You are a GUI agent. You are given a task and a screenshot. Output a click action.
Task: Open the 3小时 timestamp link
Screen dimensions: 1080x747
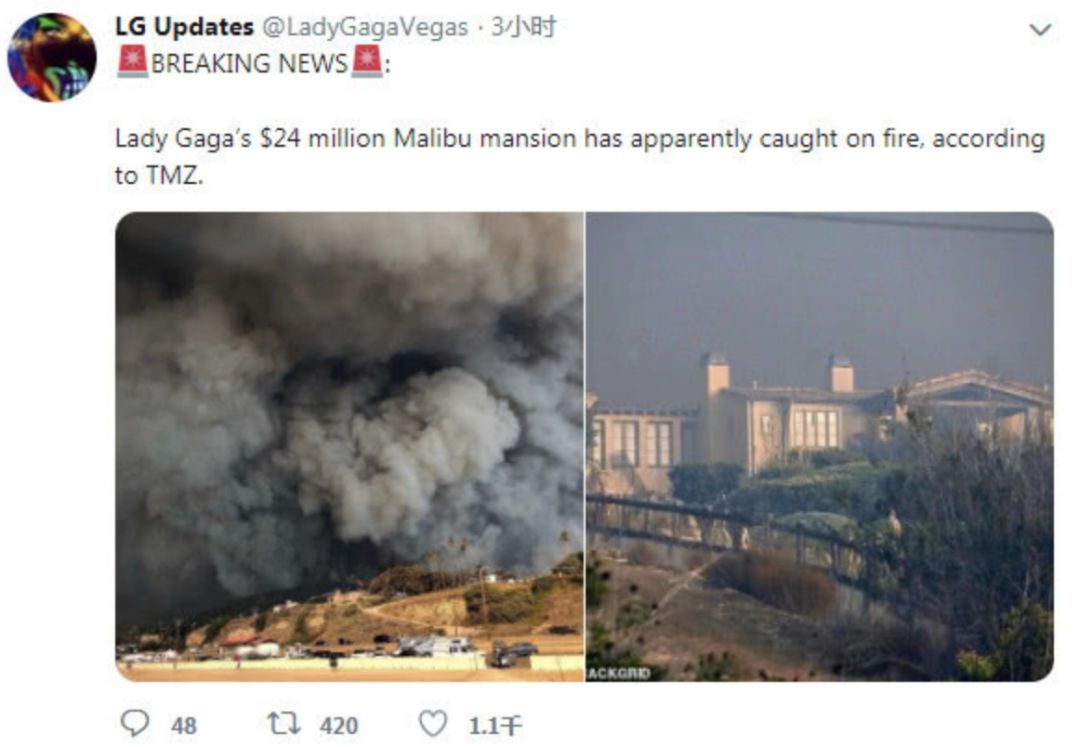[523, 28]
